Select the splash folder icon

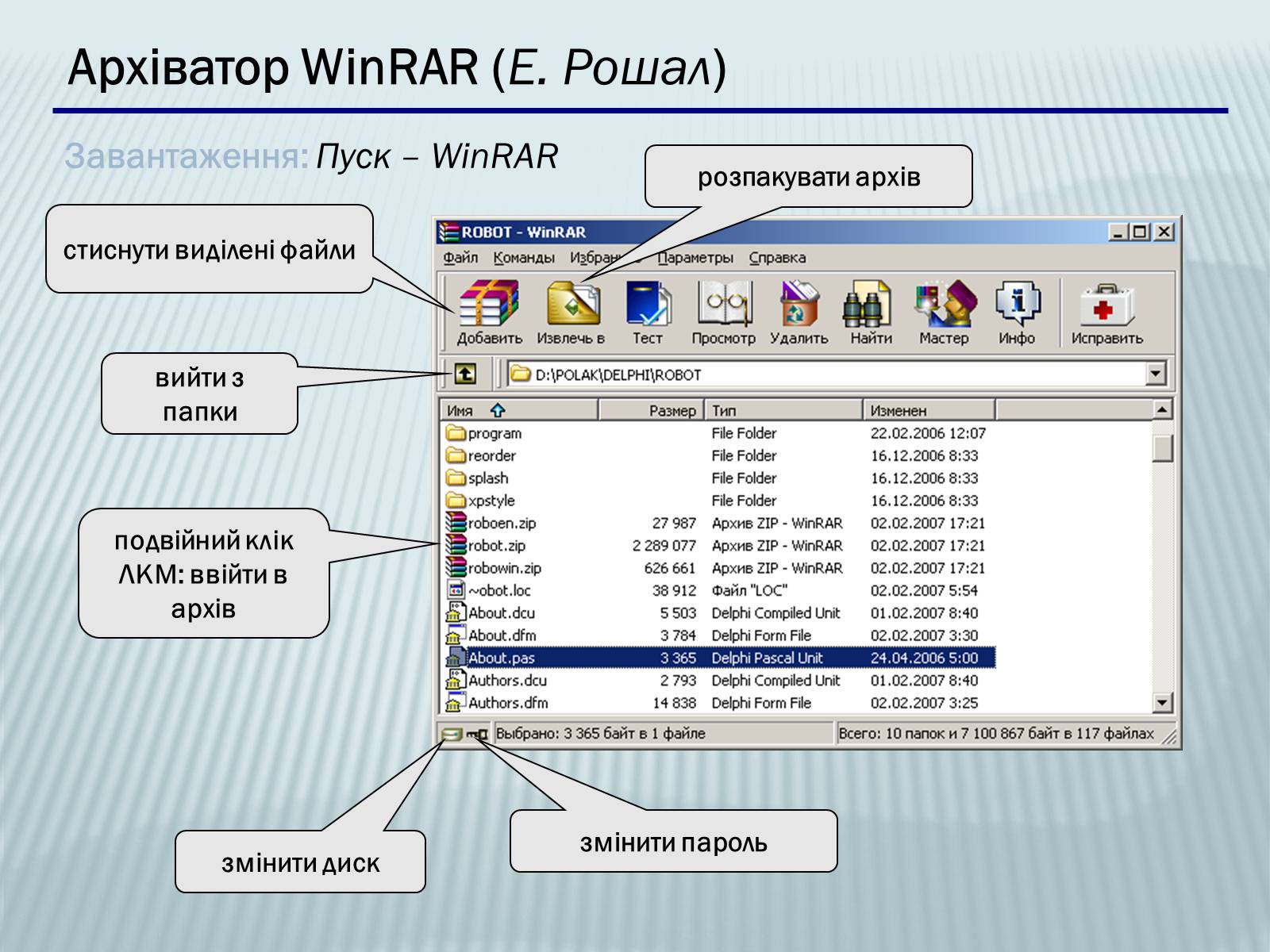coord(456,478)
